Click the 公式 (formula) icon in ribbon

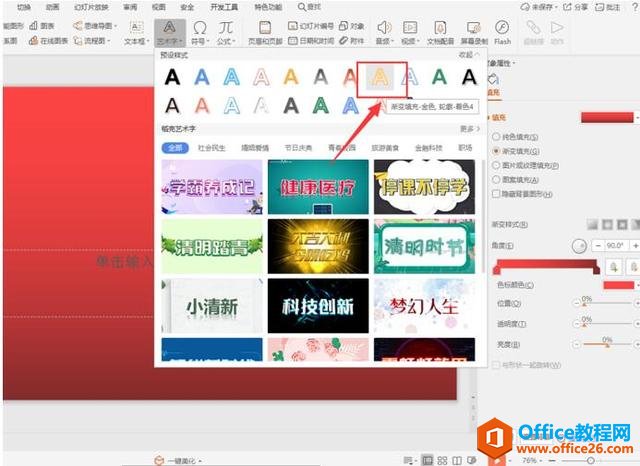228,31
